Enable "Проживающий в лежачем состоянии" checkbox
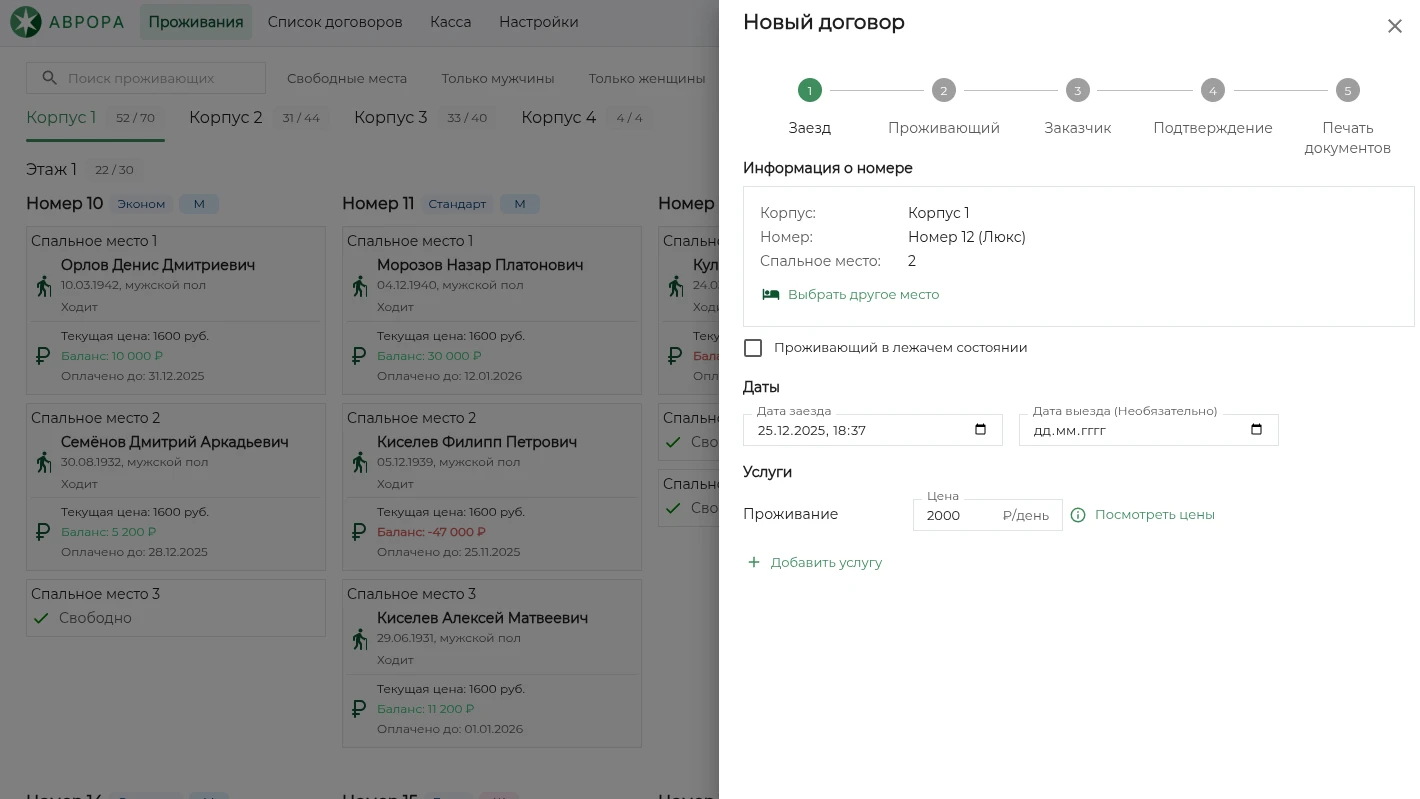 pyautogui.click(x=753, y=348)
